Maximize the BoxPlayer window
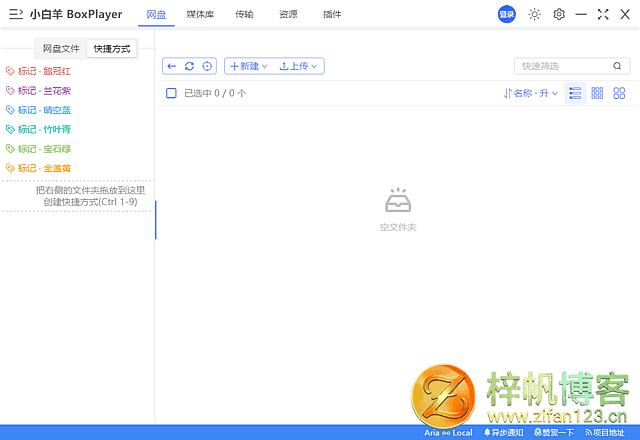 [603, 14]
